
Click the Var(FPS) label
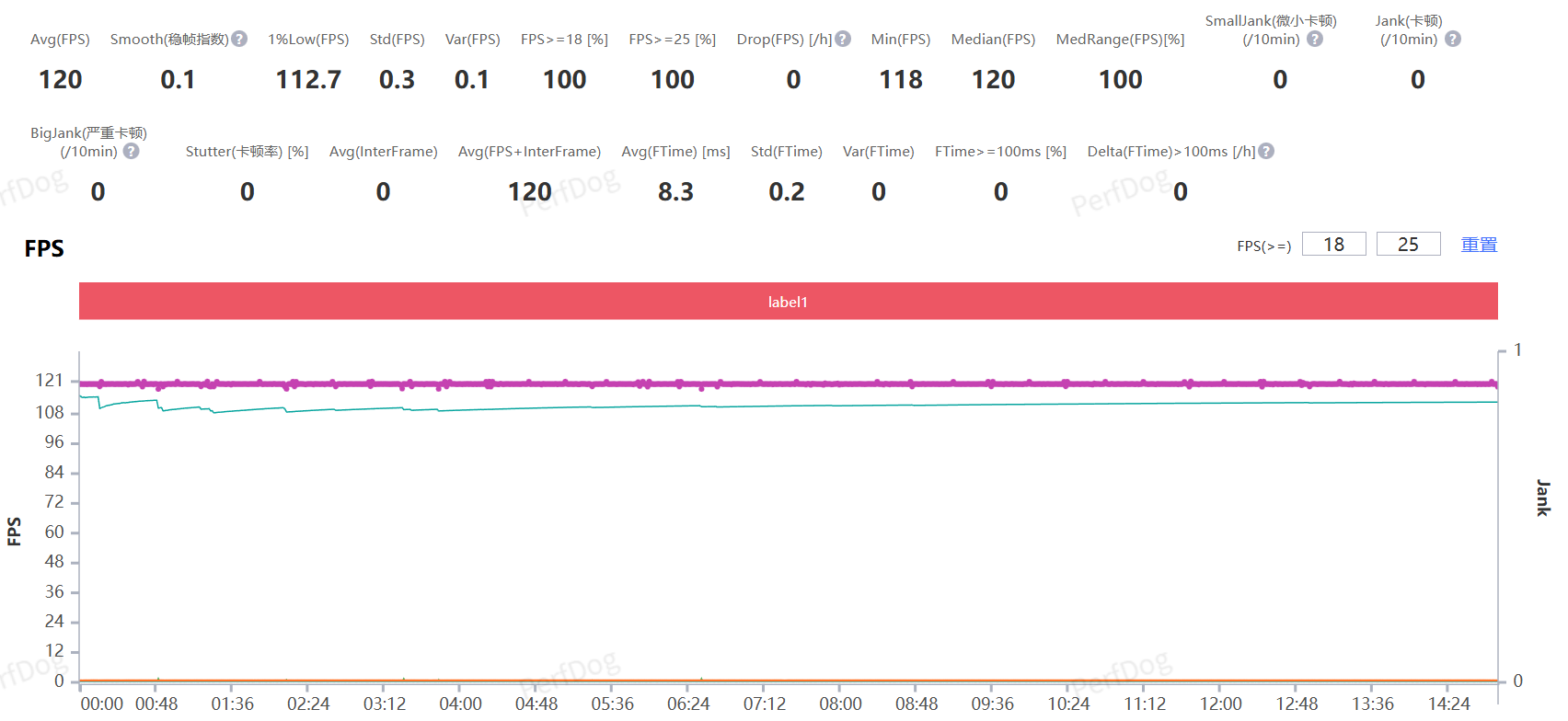tap(472, 40)
